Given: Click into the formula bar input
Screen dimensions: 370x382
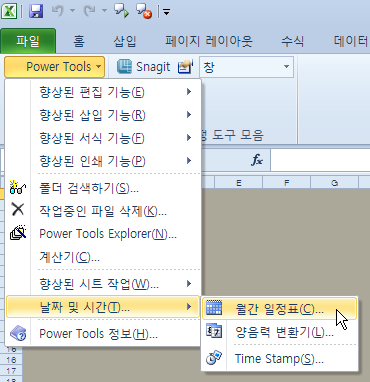Looking at the screenshot, I should pyautogui.click(x=320, y=160).
